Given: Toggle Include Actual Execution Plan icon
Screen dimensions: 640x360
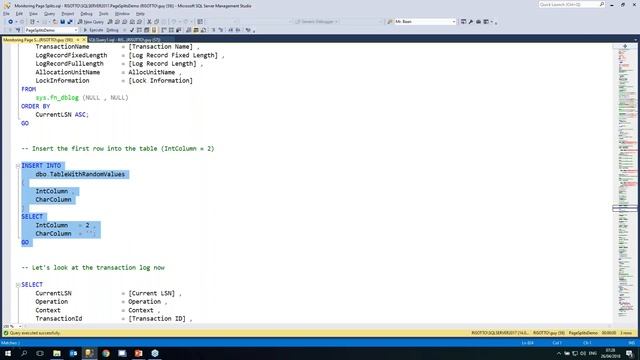Looking at the screenshot, I should click(164, 30).
